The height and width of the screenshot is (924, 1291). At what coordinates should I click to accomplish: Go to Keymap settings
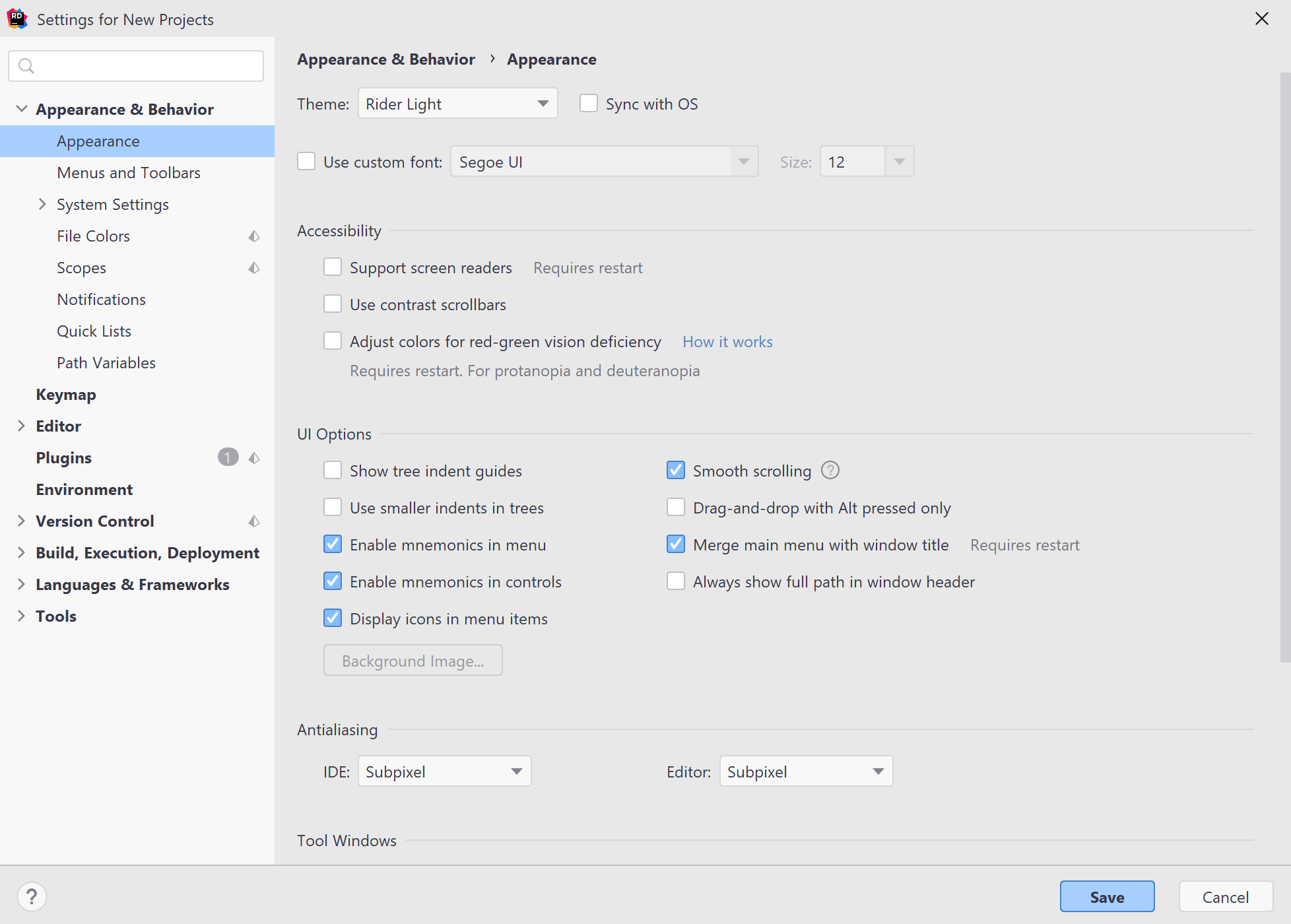[x=66, y=394]
